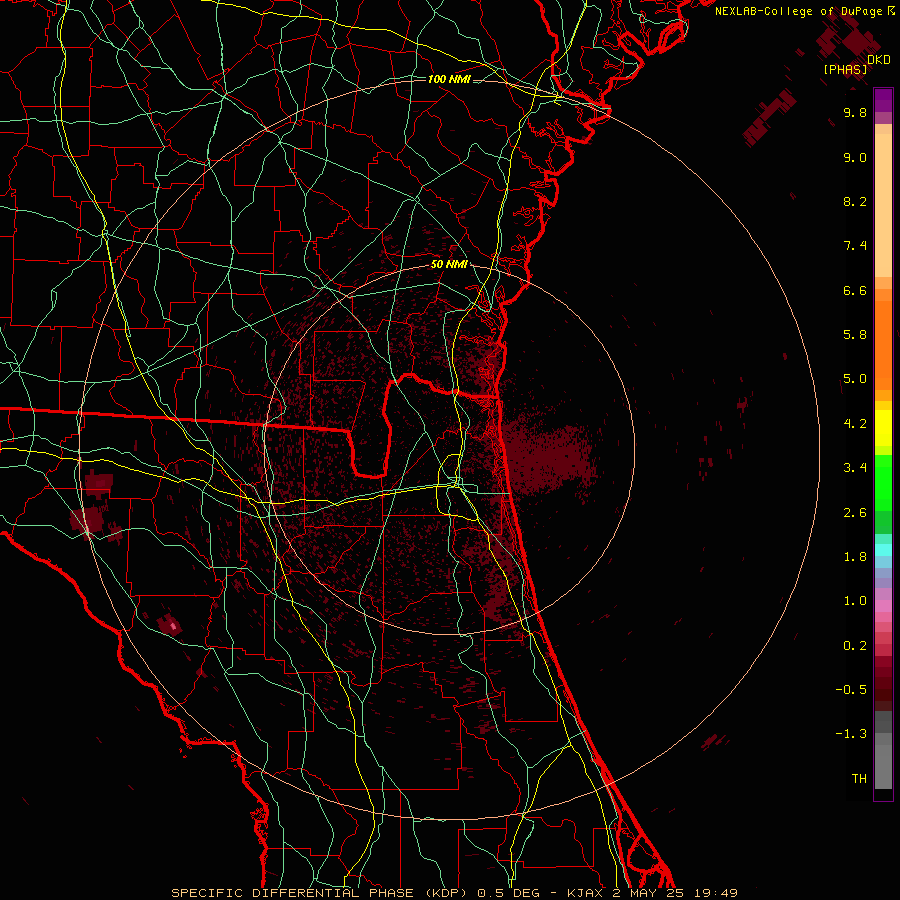Click the large offshore echo east of the coast
This screenshot has width=900, height=900.
548,458
